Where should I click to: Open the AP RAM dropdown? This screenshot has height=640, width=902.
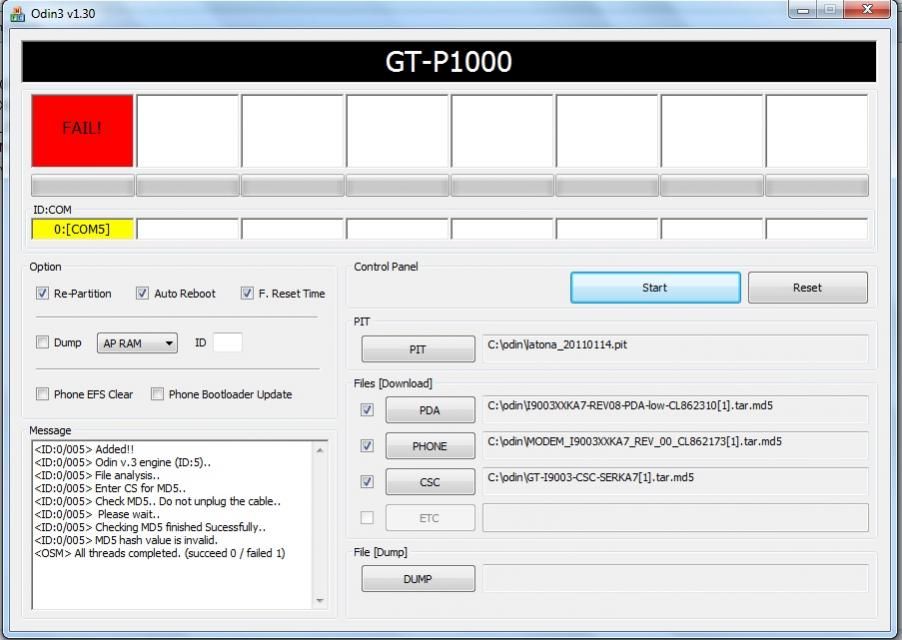point(137,343)
